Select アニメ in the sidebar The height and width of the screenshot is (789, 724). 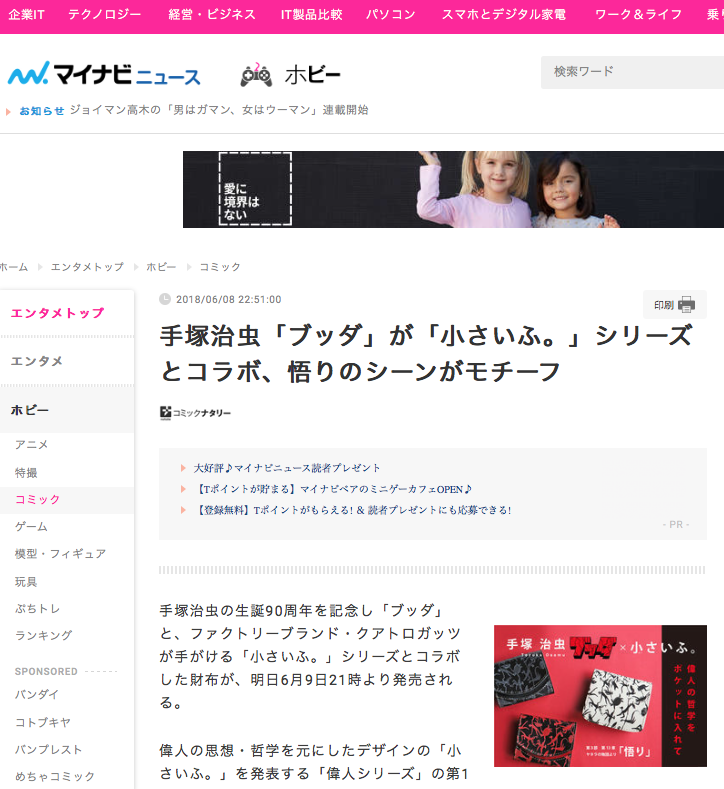[32, 445]
